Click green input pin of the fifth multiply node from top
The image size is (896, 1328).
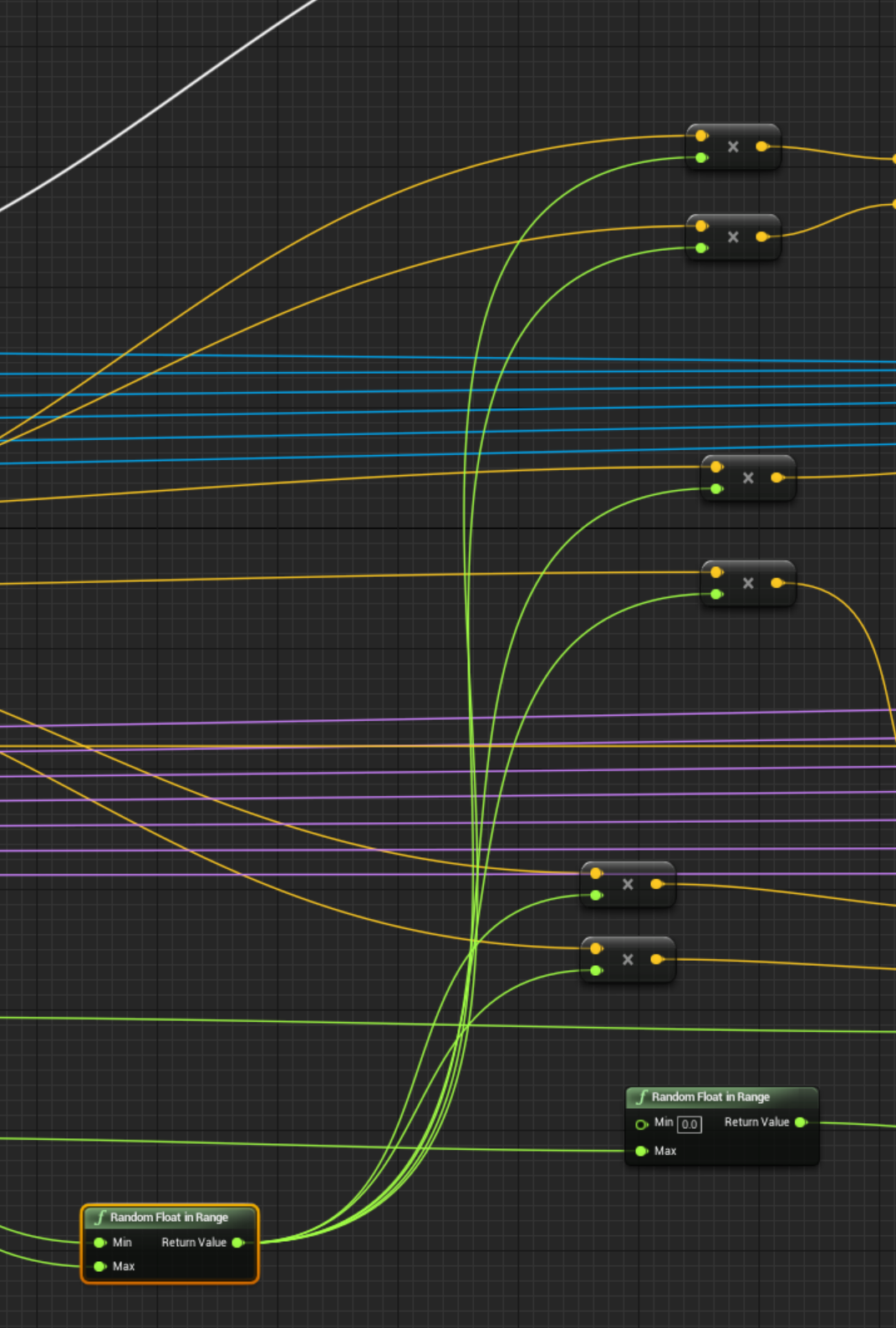(596, 896)
